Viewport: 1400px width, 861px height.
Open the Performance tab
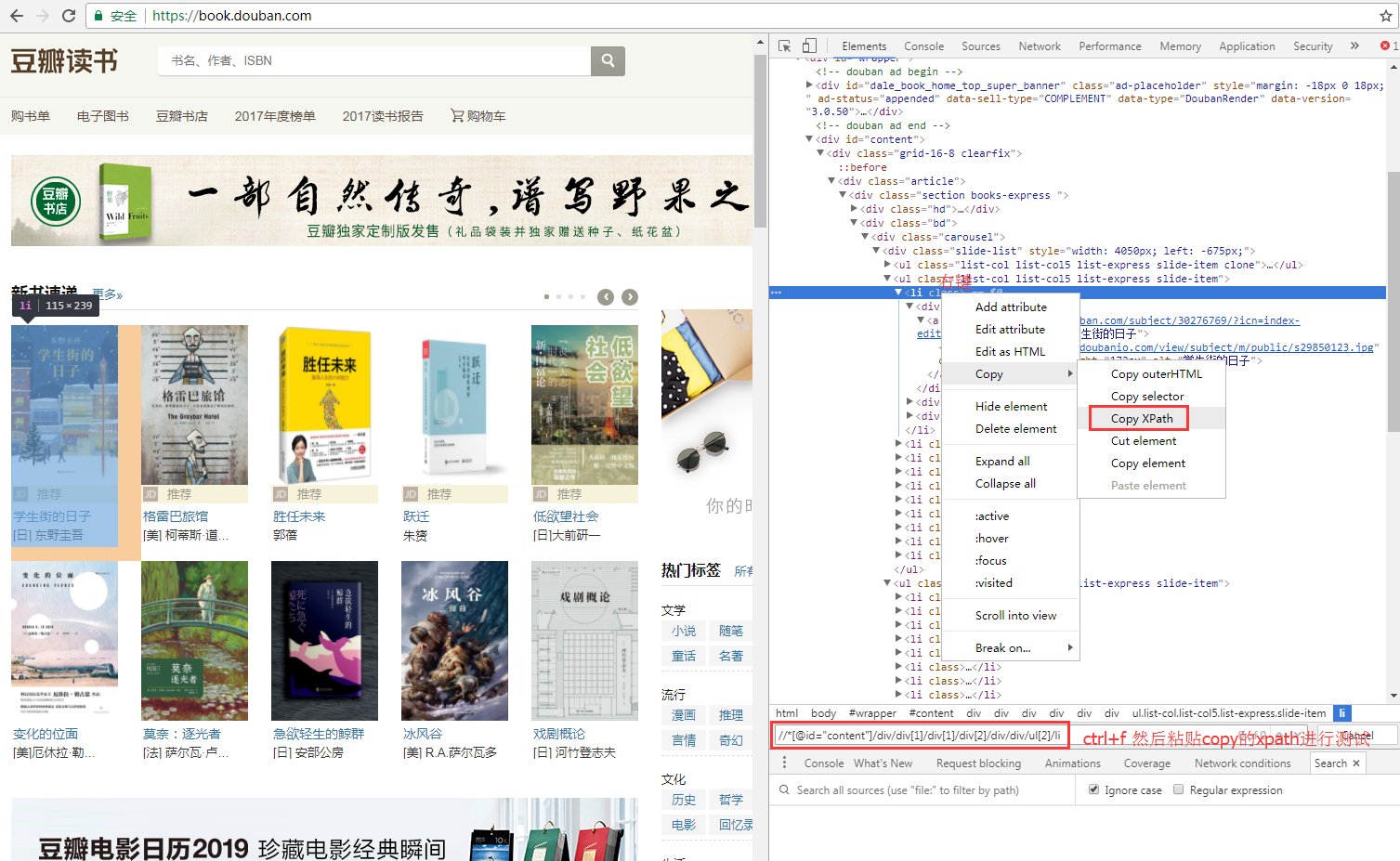(1110, 46)
